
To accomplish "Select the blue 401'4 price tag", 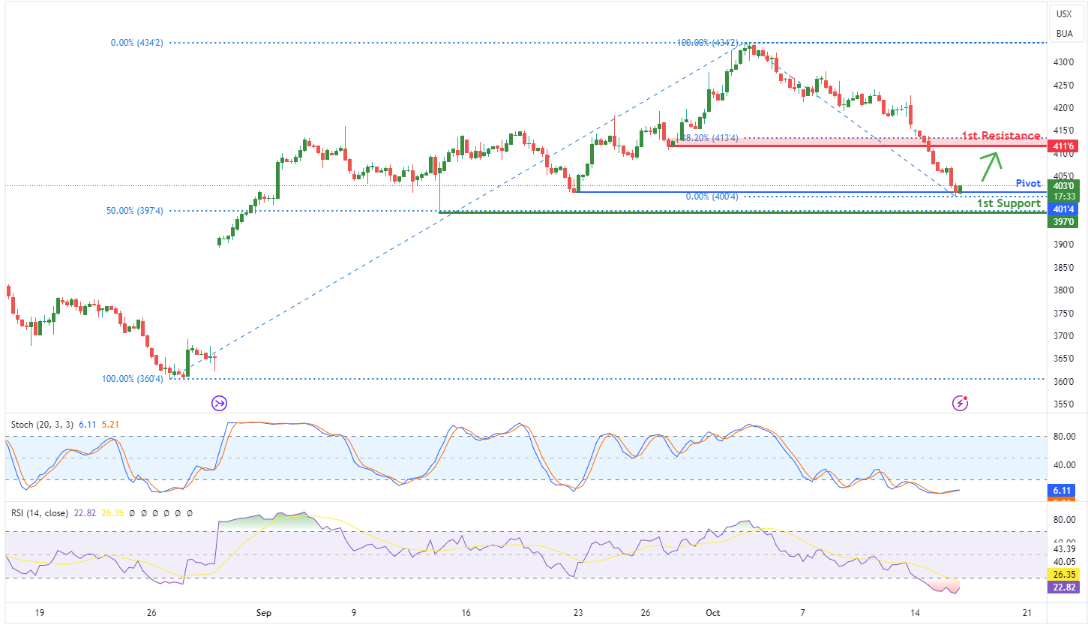I will point(1064,209).
